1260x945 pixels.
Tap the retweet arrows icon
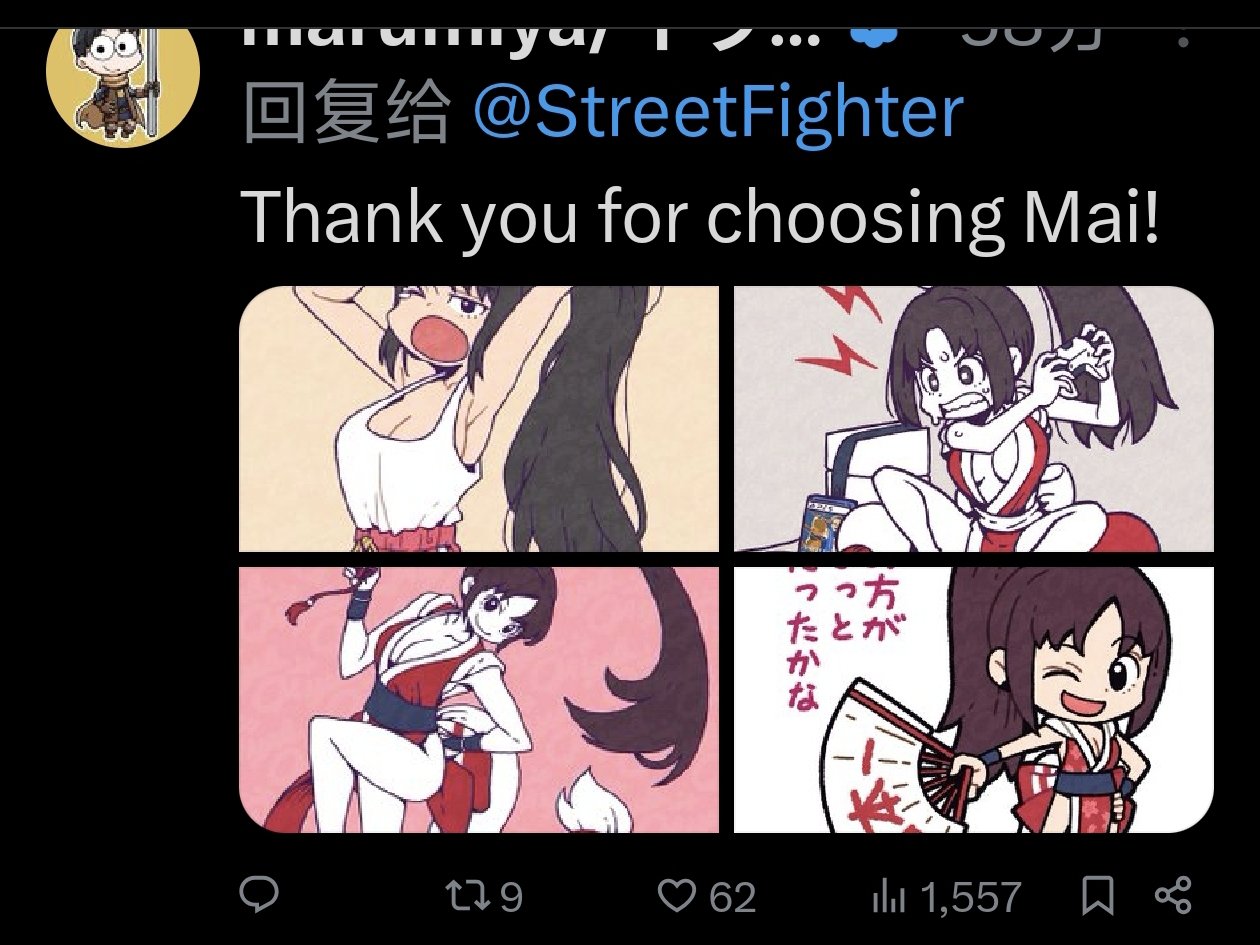[466, 896]
